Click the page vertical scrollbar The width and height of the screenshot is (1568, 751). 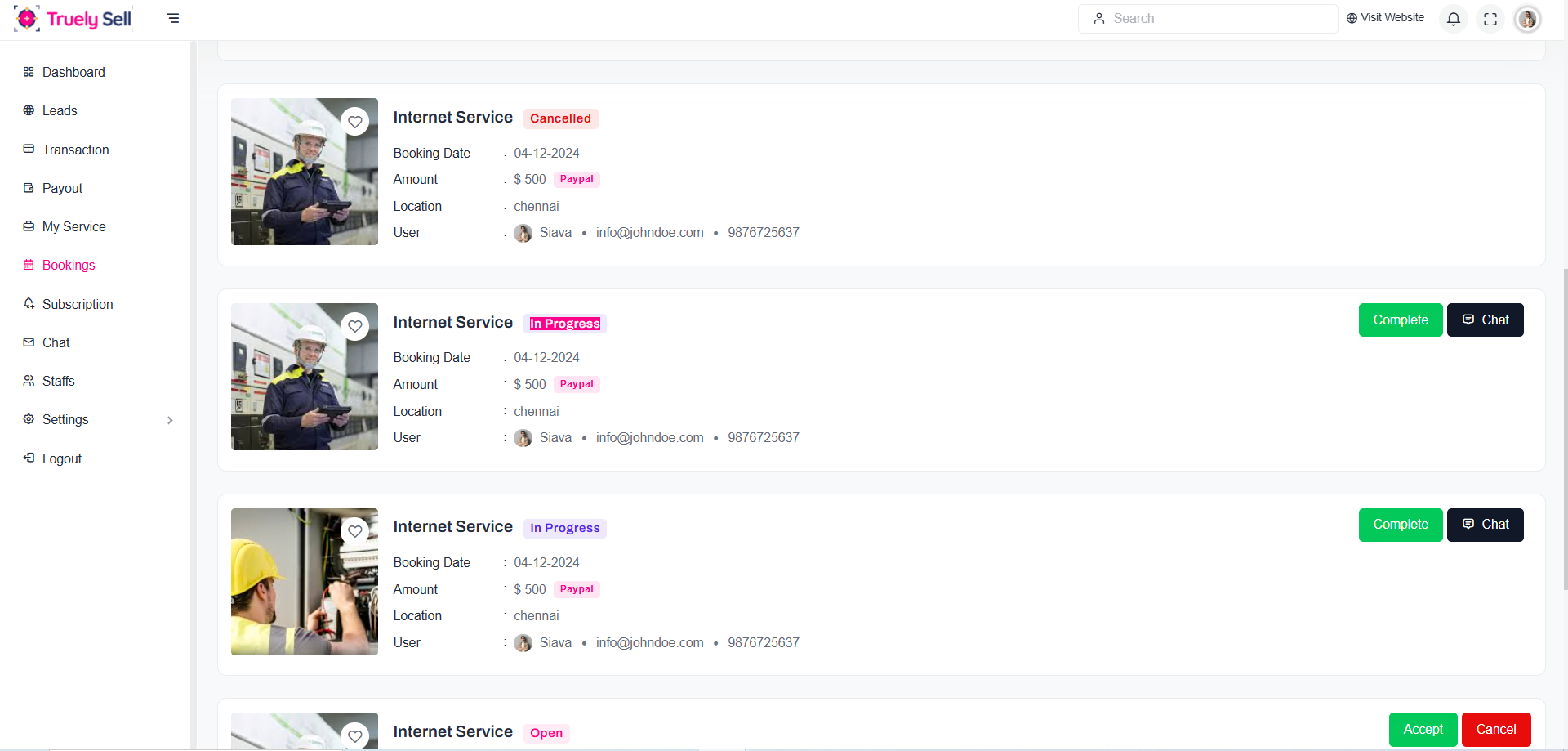1564,425
